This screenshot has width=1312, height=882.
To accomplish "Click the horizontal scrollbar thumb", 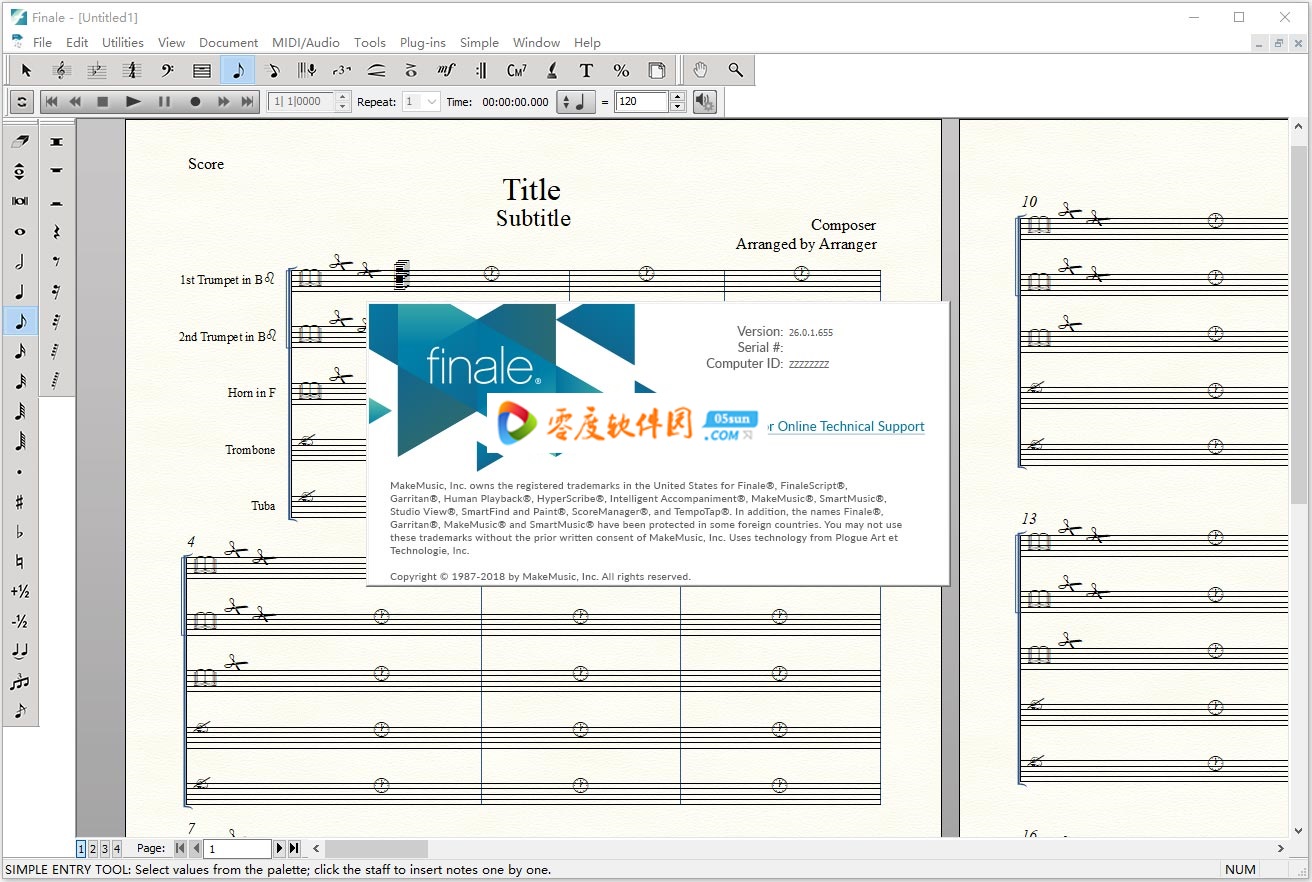I will pyautogui.click(x=376, y=849).
